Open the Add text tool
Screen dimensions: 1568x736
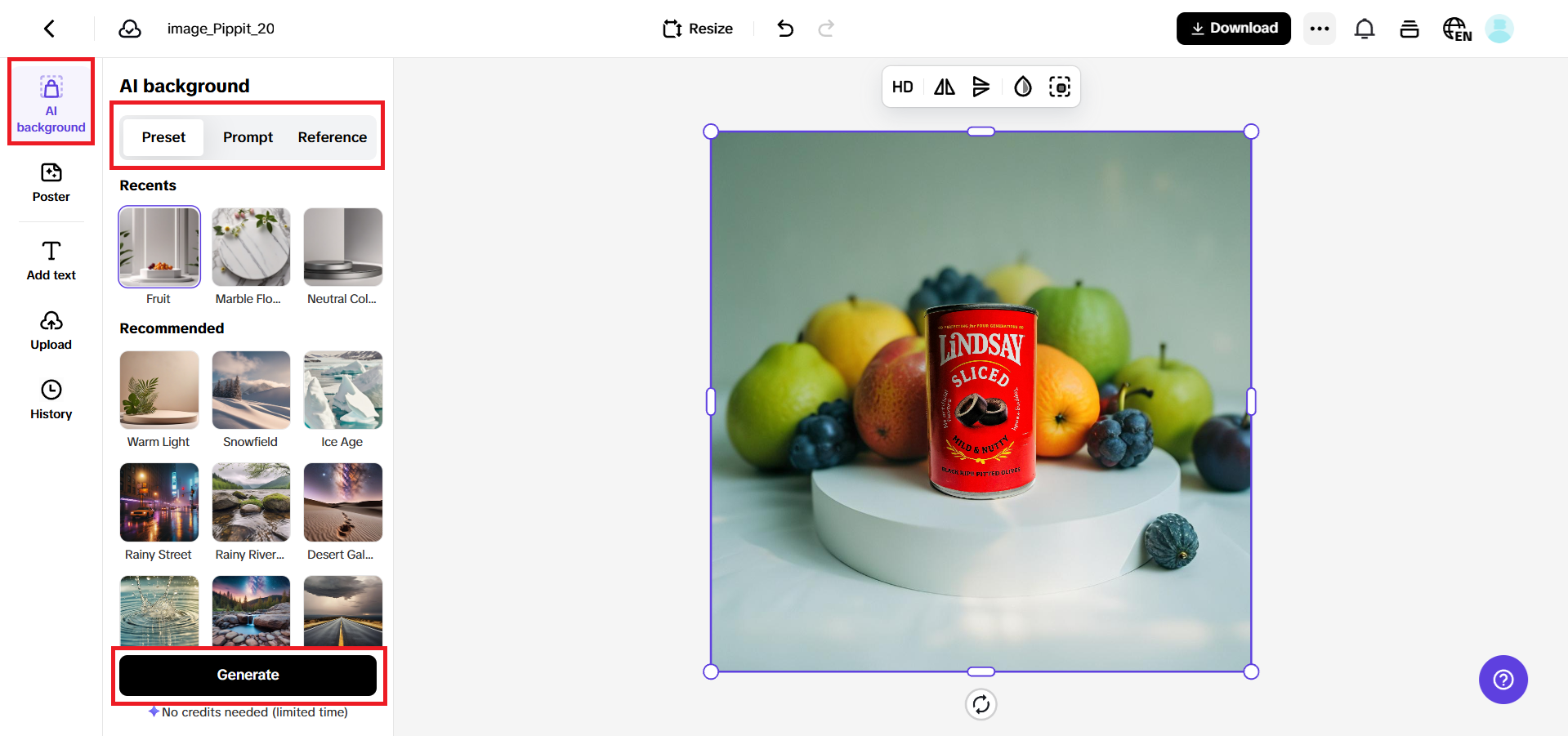click(x=51, y=260)
